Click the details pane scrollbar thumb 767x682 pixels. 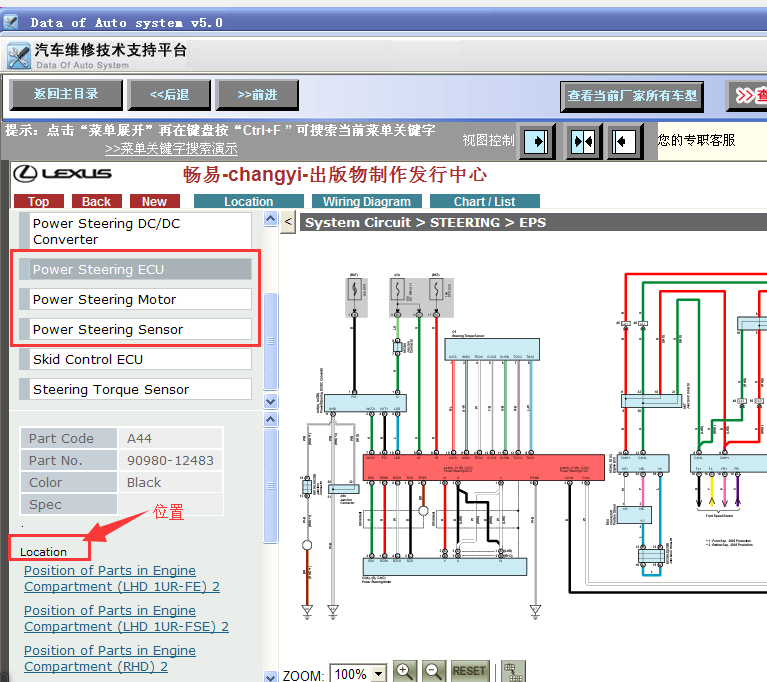coord(271,486)
